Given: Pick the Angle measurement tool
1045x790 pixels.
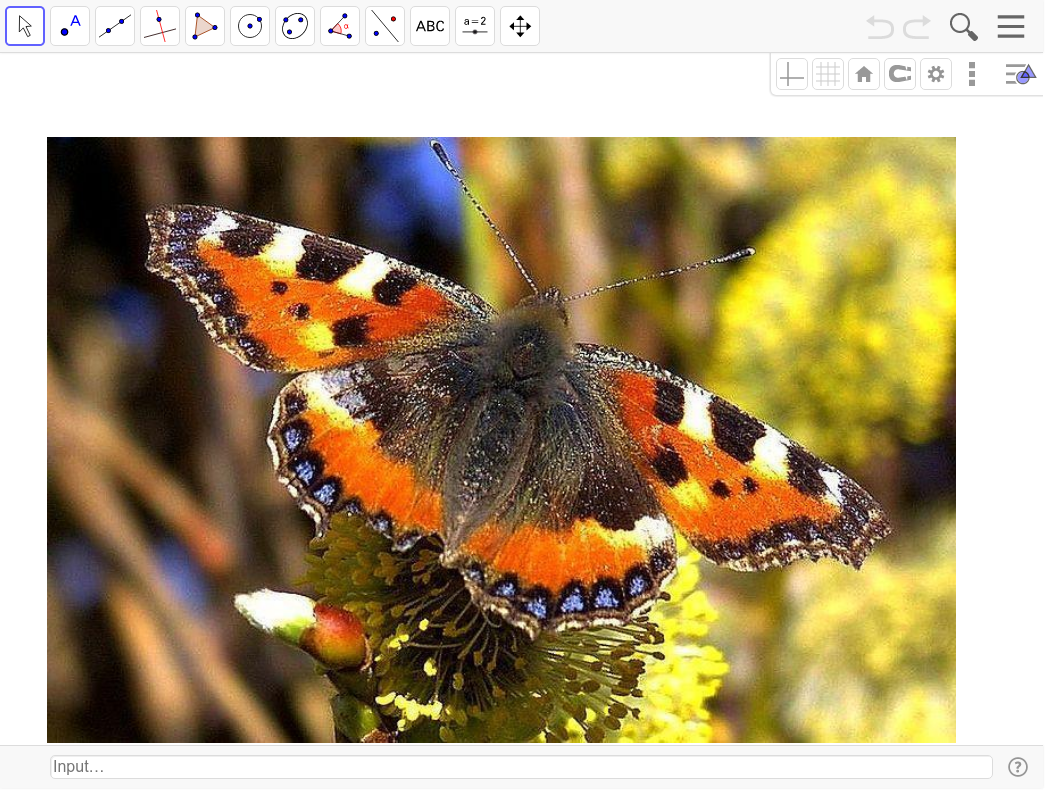Looking at the screenshot, I should [340, 26].
